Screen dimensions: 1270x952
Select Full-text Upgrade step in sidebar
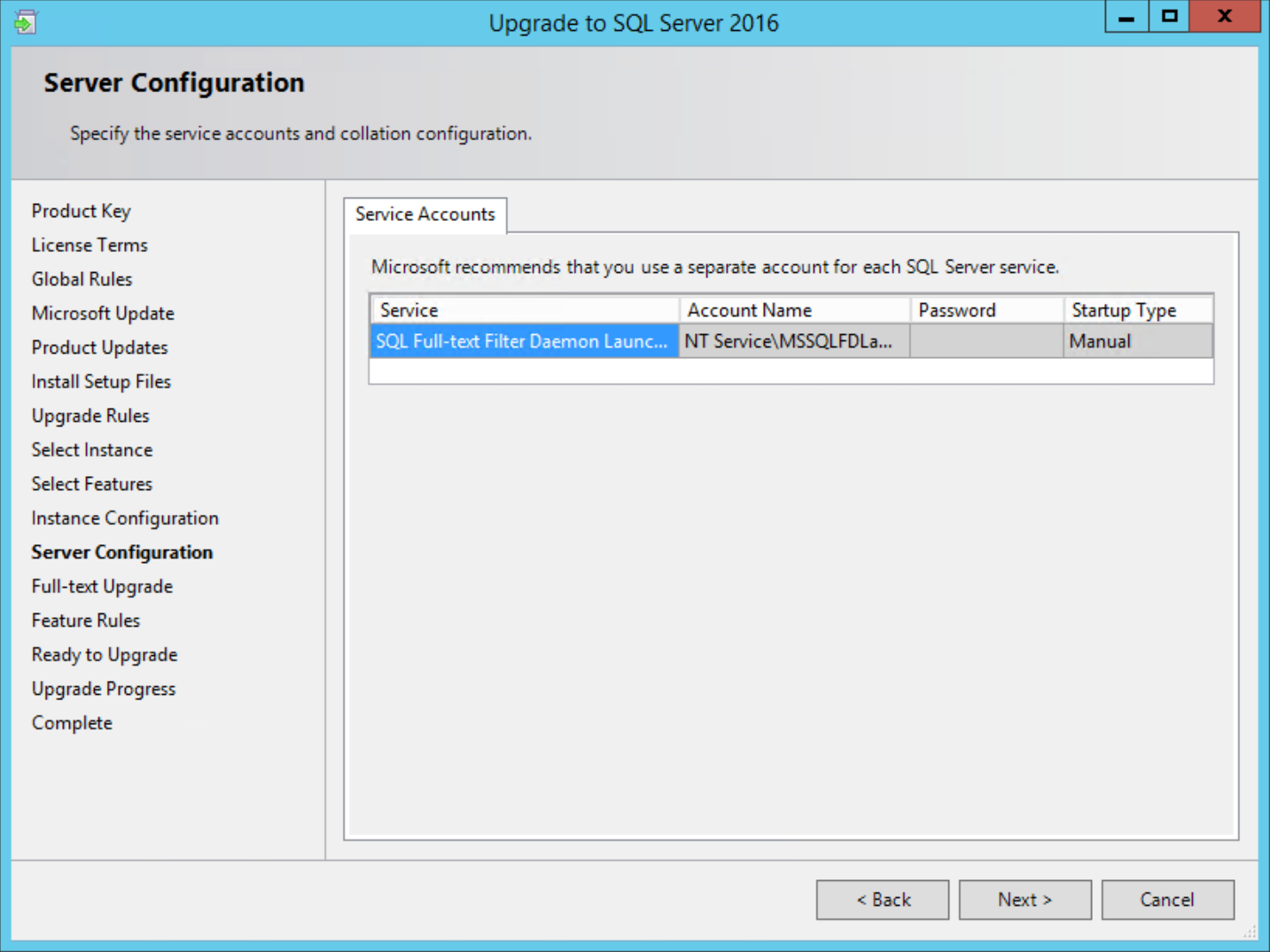pyautogui.click(x=102, y=586)
